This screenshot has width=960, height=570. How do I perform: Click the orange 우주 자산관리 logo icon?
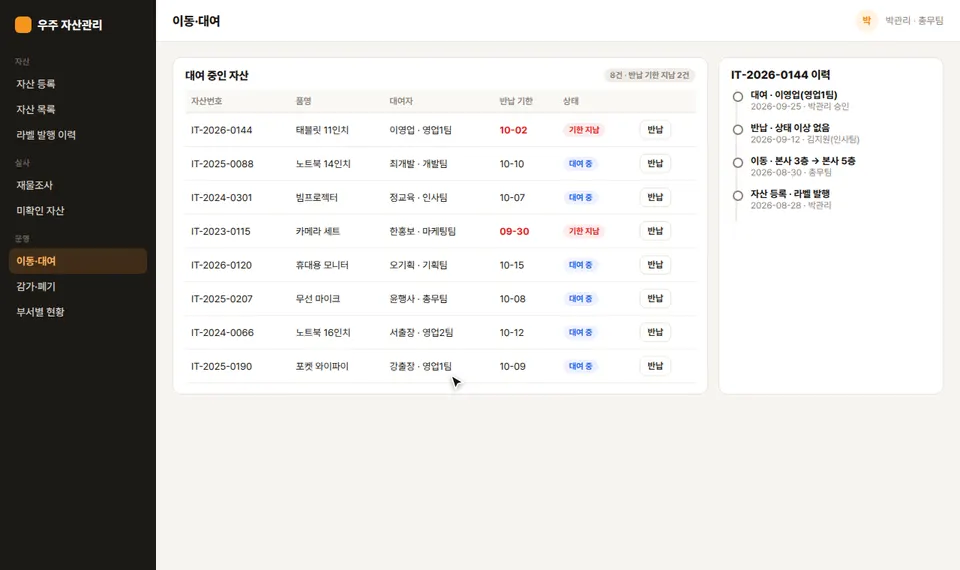pos(23,24)
